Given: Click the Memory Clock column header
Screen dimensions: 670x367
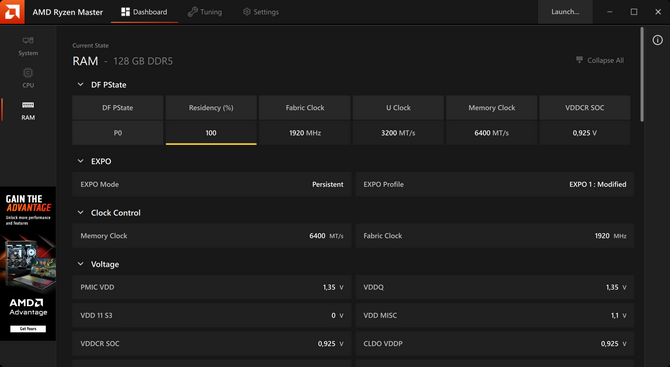Looking at the screenshot, I should 491,108.
